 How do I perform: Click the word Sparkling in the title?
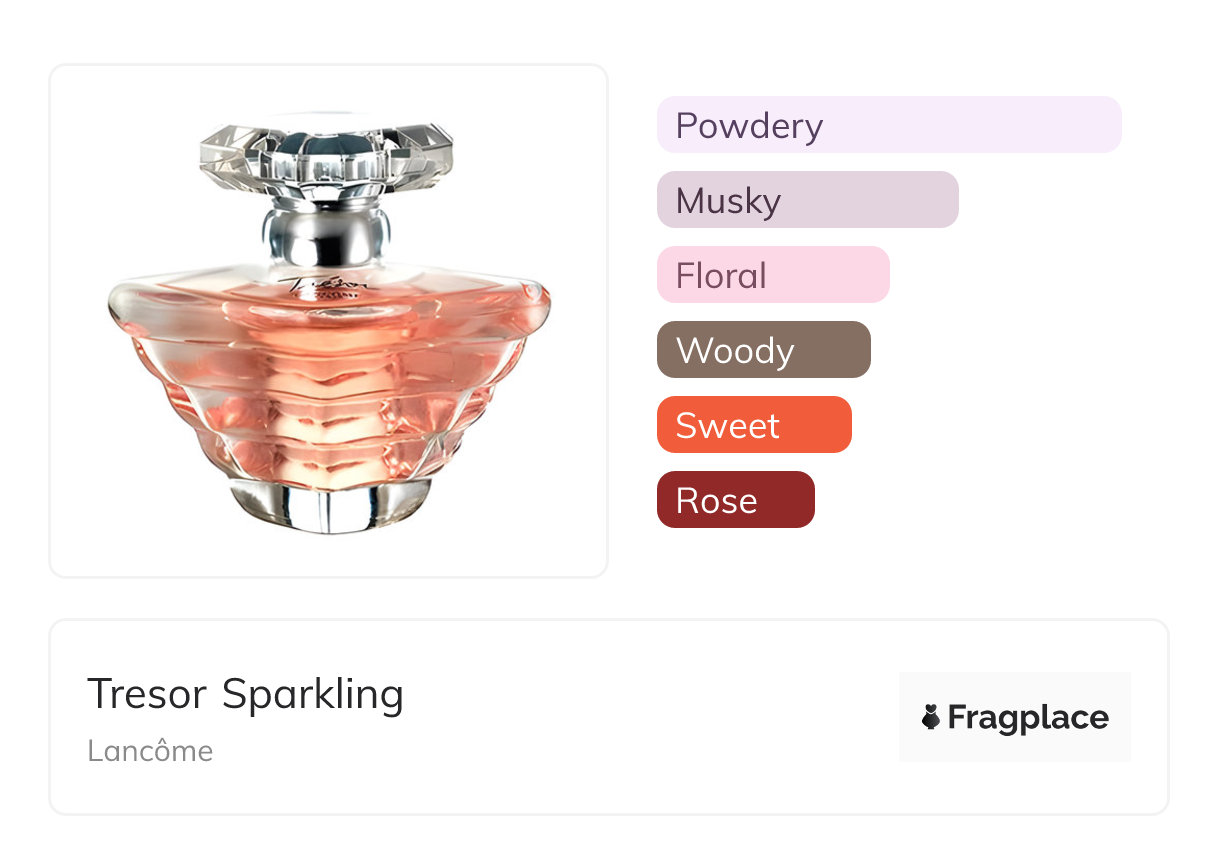point(312,695)
